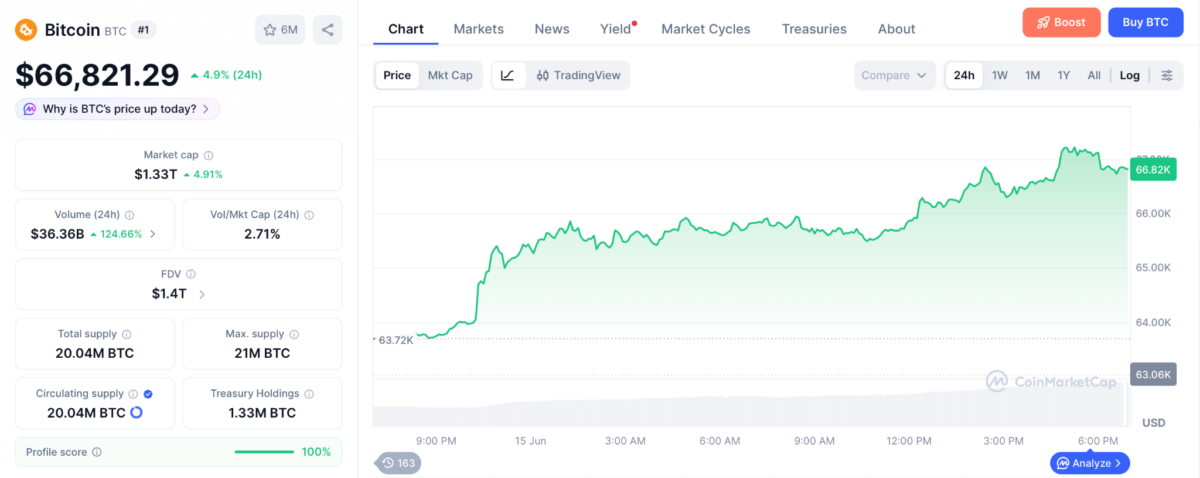
Task: Select the 1Y time range
Action: (1063, 75)
